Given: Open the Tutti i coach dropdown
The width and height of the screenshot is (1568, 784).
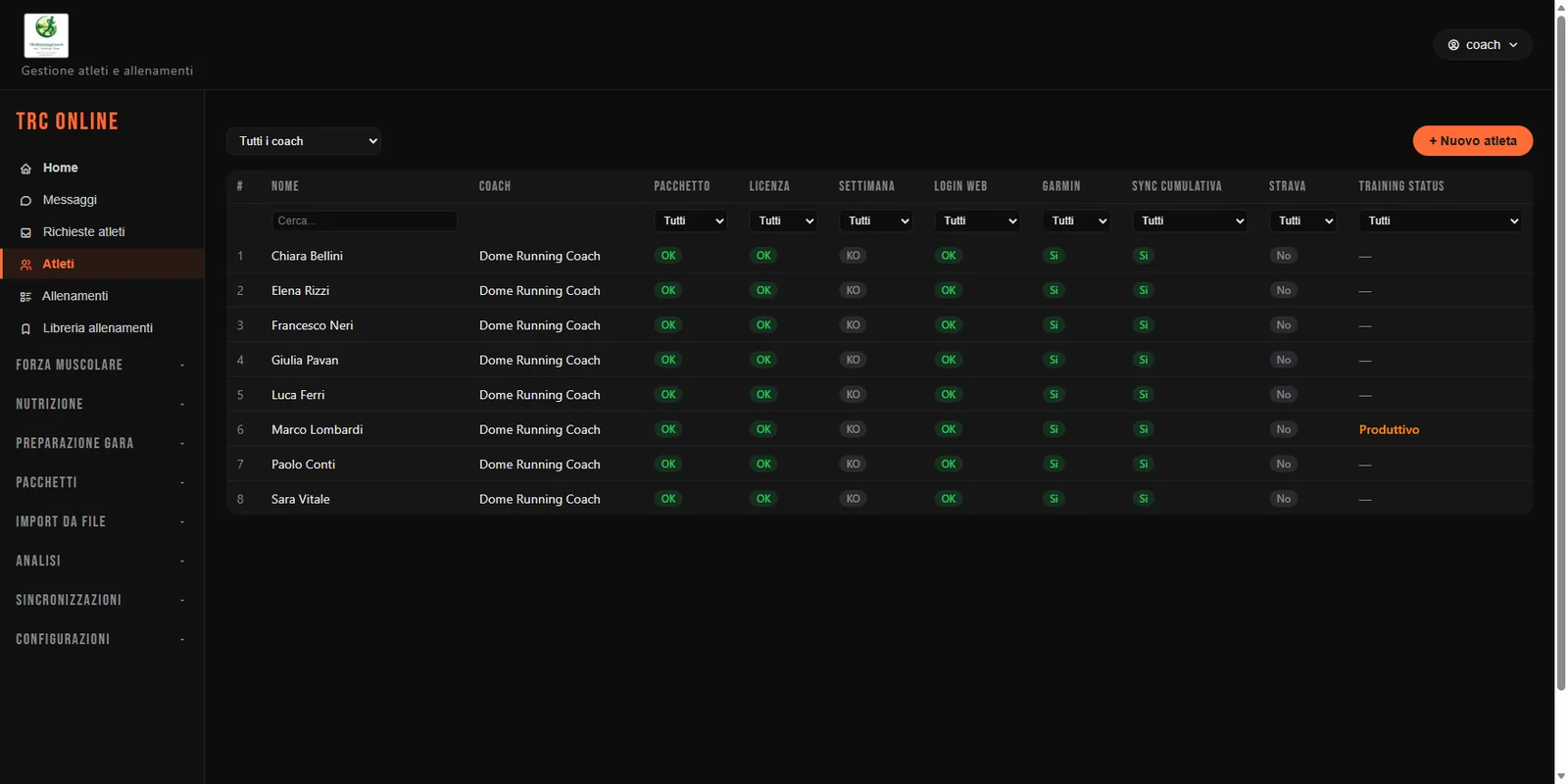Looking at the screenshot, I should tap(304, 141).
